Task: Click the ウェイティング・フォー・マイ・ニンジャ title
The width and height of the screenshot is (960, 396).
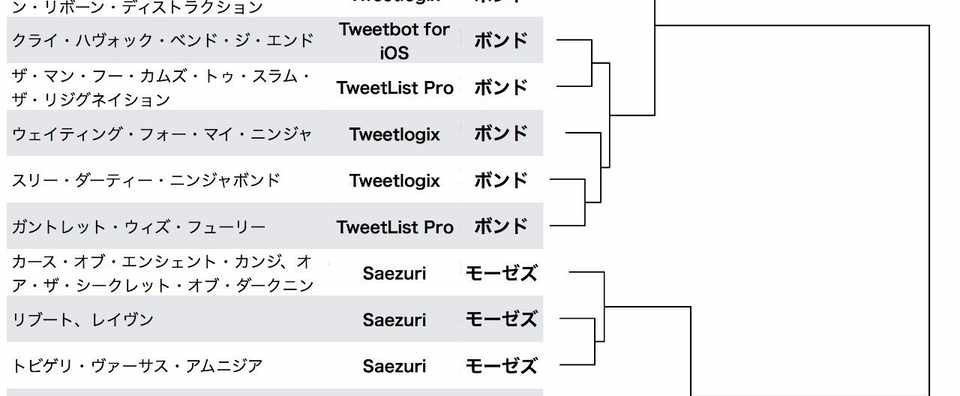Action: [x=162, y=134]
